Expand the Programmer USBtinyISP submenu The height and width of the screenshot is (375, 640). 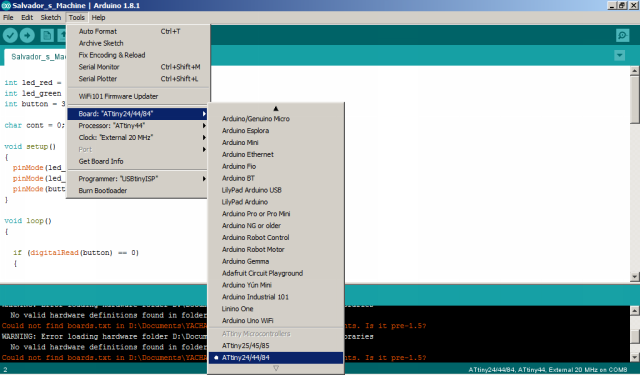coord(138,179)
